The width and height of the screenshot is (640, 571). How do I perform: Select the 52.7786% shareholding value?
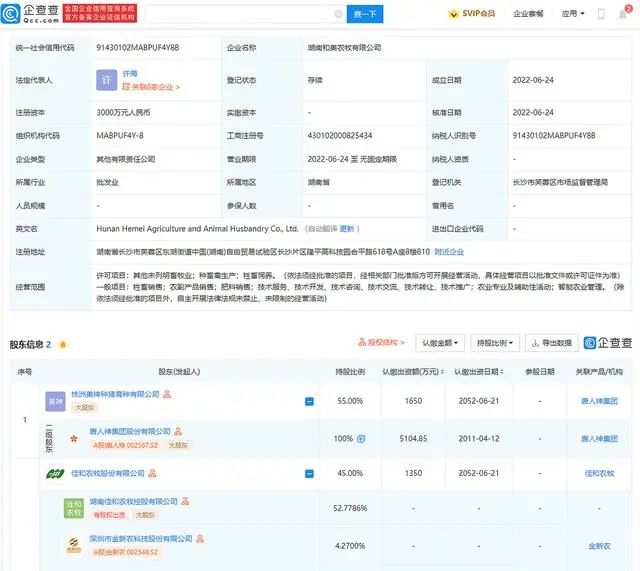click(350, 508)
